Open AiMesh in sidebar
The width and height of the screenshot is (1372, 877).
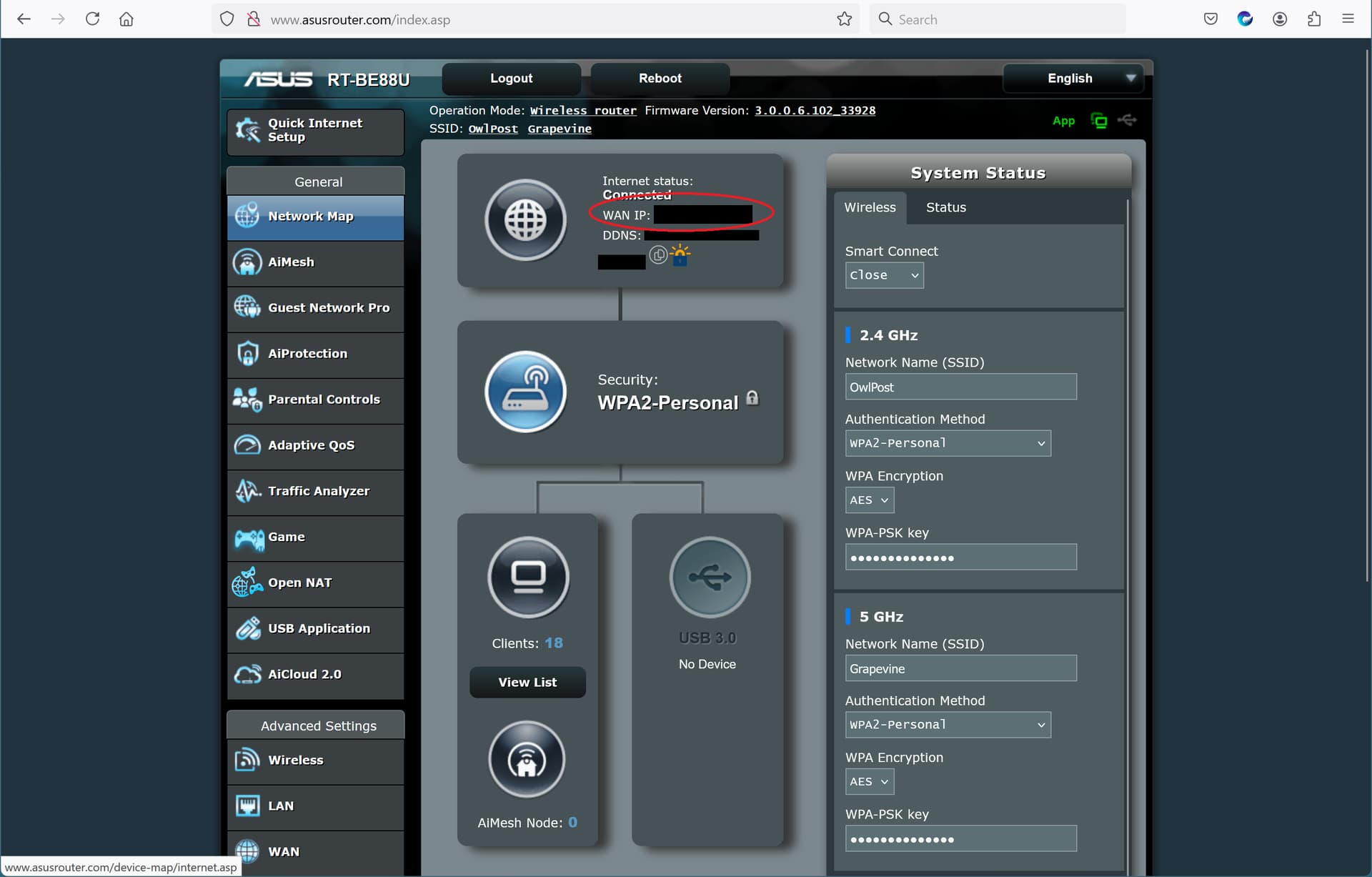point(316,262)
